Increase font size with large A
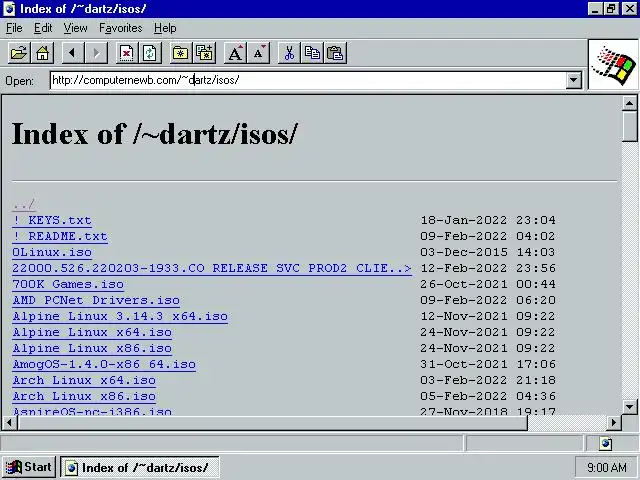Viewport: 640px width, 480px height. (x=235, y=53)
